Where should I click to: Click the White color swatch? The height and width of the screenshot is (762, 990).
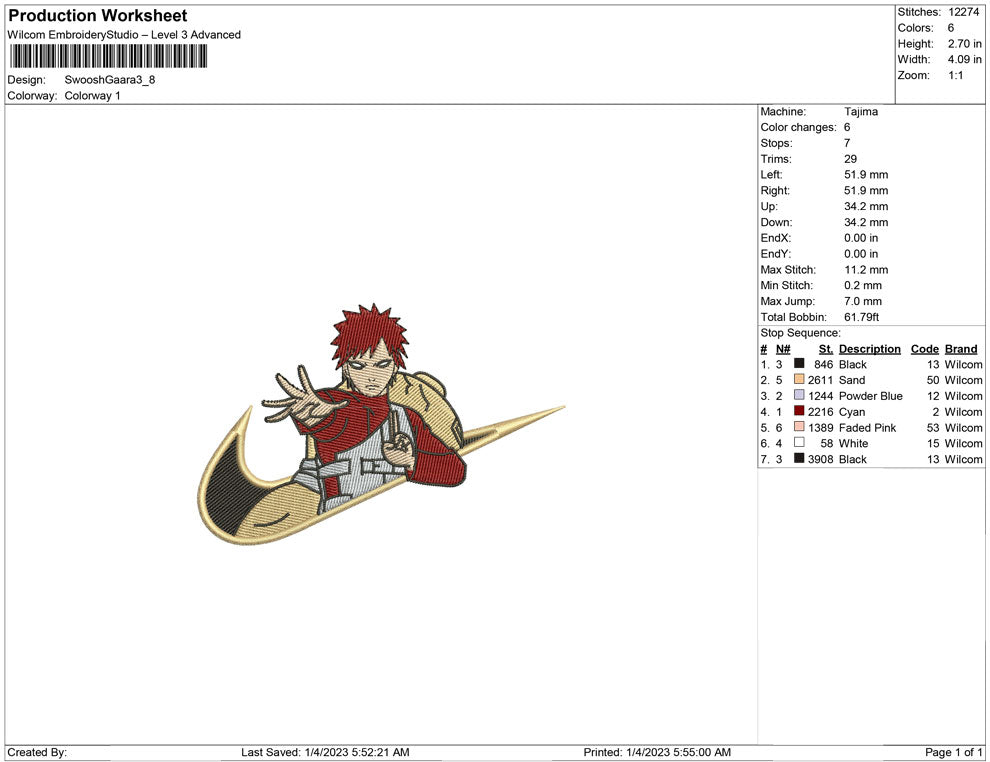point(799,443)
